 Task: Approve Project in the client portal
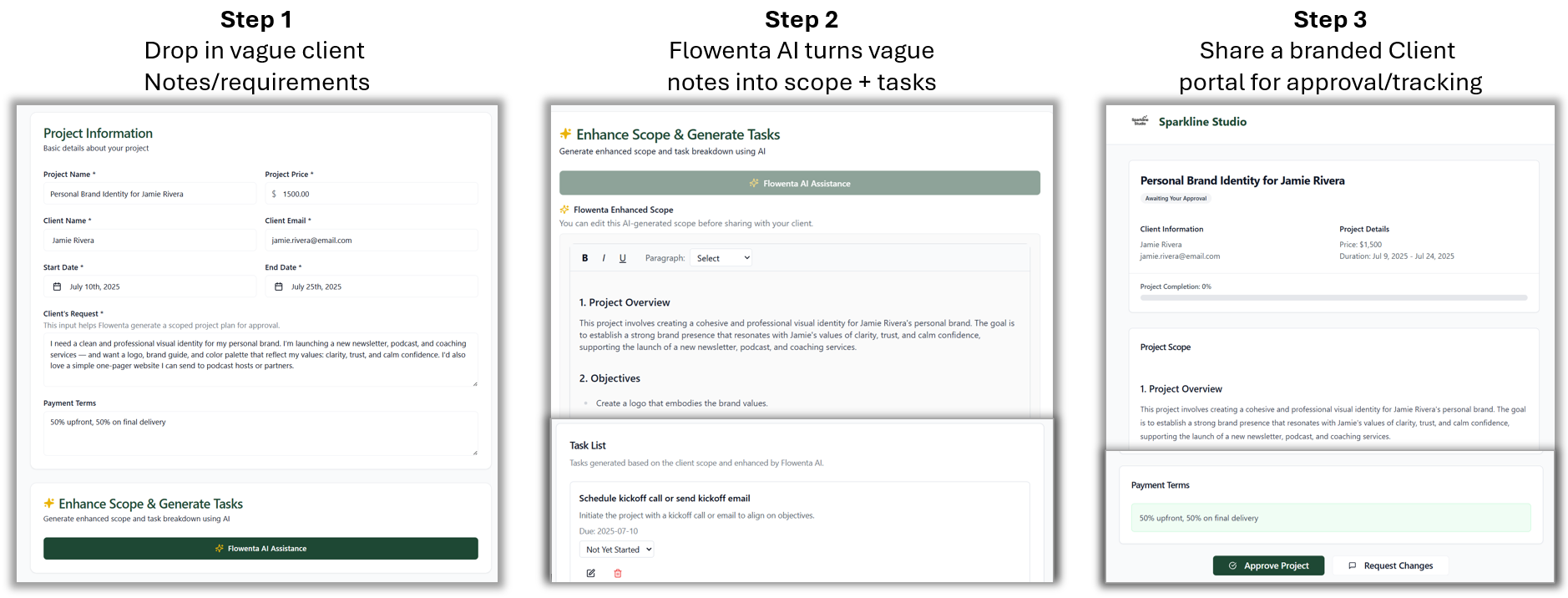point(1268,565)
